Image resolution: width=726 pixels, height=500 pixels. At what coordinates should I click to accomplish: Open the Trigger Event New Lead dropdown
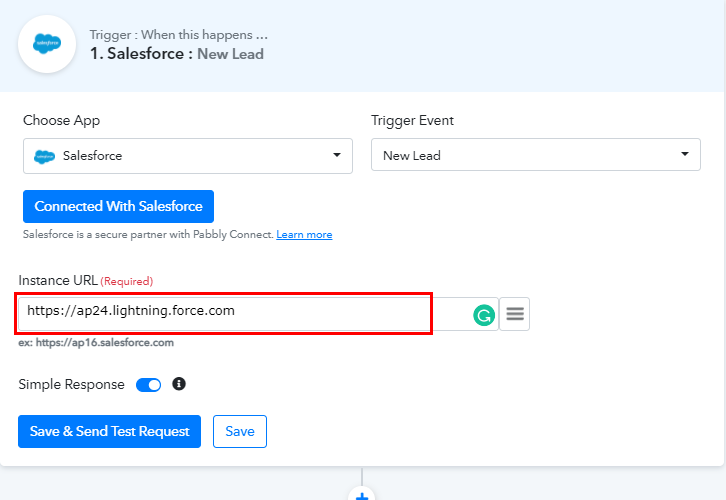coord(536,155)
